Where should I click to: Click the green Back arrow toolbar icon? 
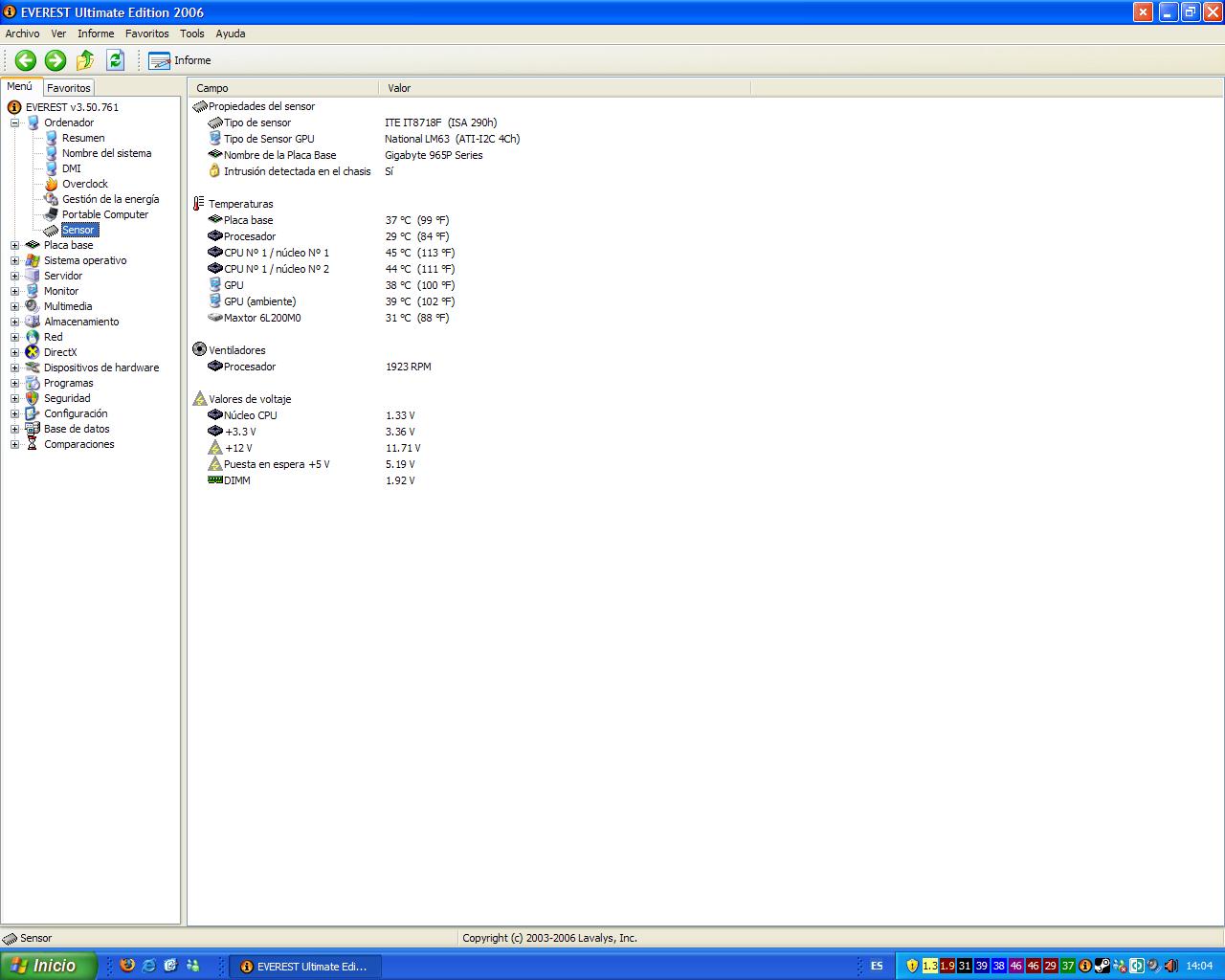coord(26,60)
